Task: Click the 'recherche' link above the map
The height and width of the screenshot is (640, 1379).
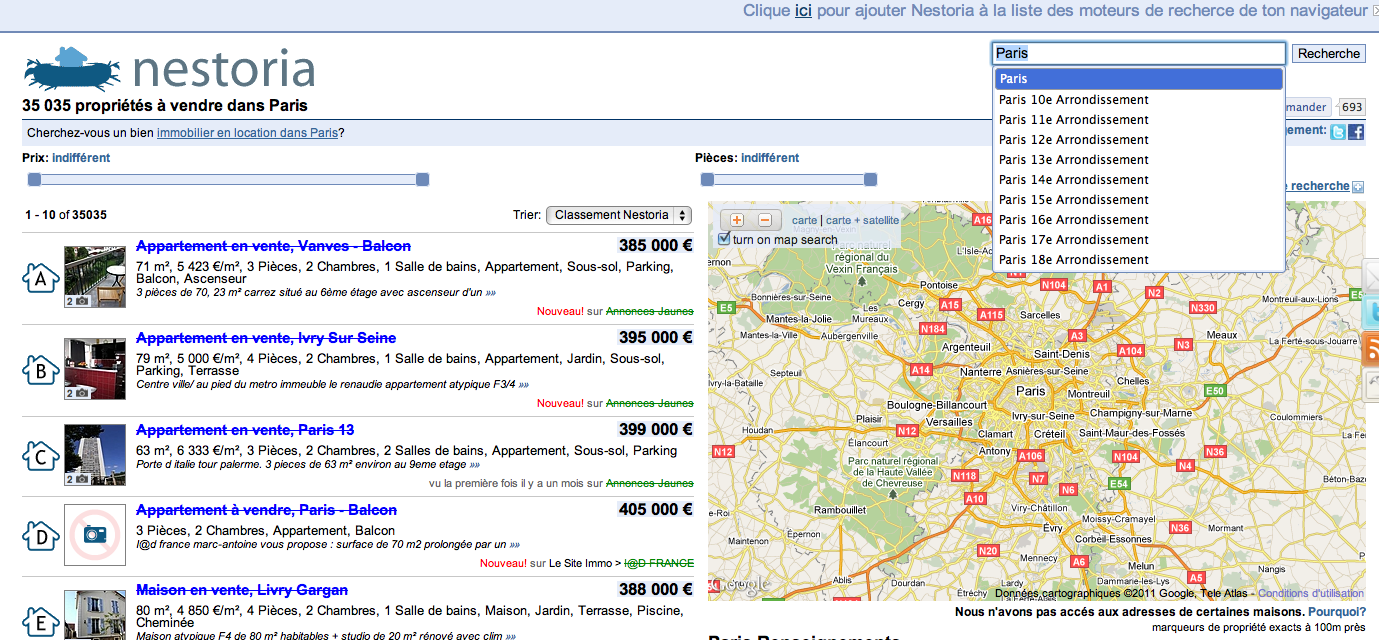Action: tap(1320, 186)
